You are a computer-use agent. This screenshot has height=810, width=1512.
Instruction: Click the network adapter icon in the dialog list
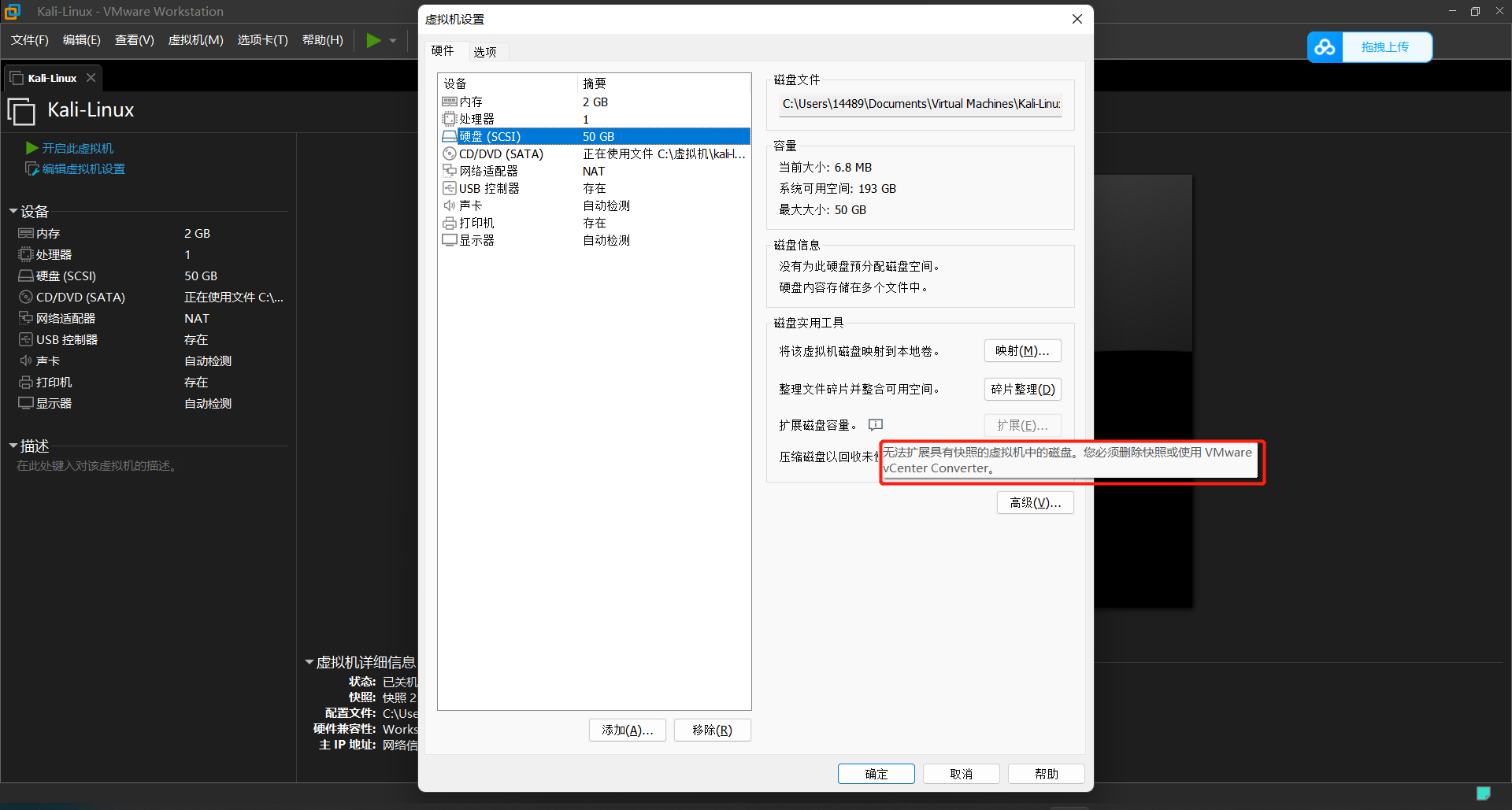click(x=450, y=171)
